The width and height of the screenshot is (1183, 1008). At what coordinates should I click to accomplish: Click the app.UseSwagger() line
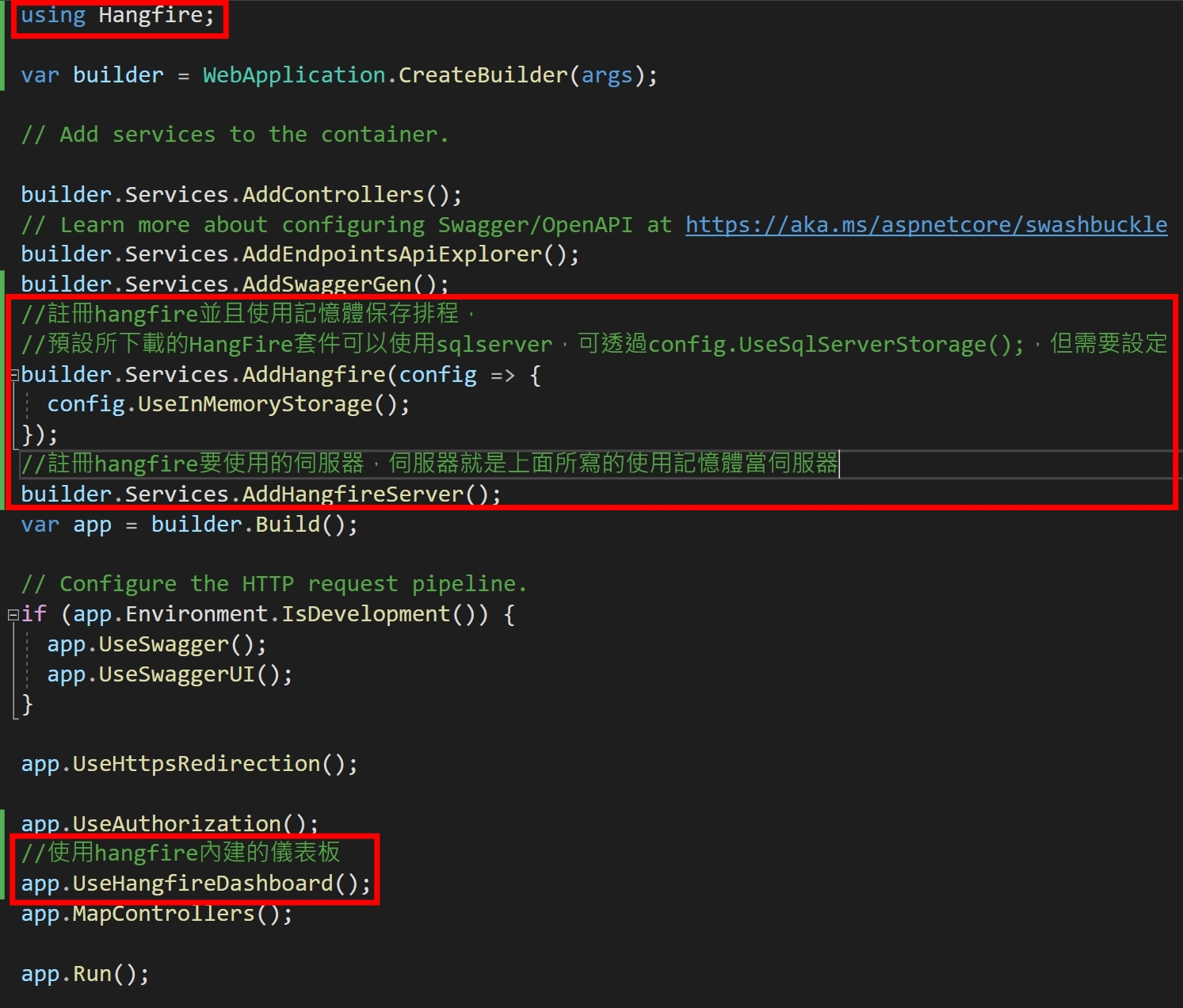tap(156, 644)
